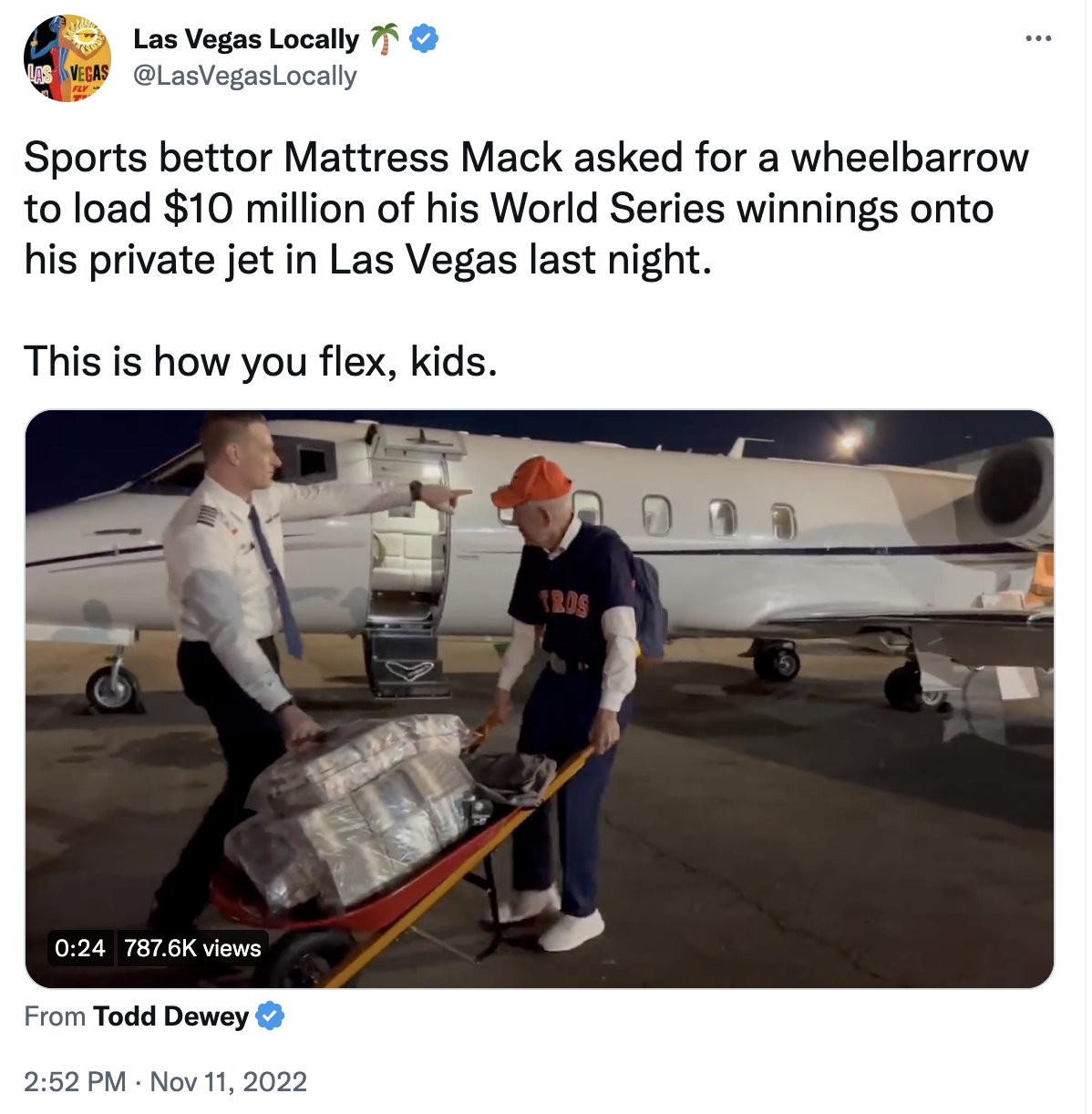Open the three-dot more options menu
1092x1114 pixels.
point(1038,39)
